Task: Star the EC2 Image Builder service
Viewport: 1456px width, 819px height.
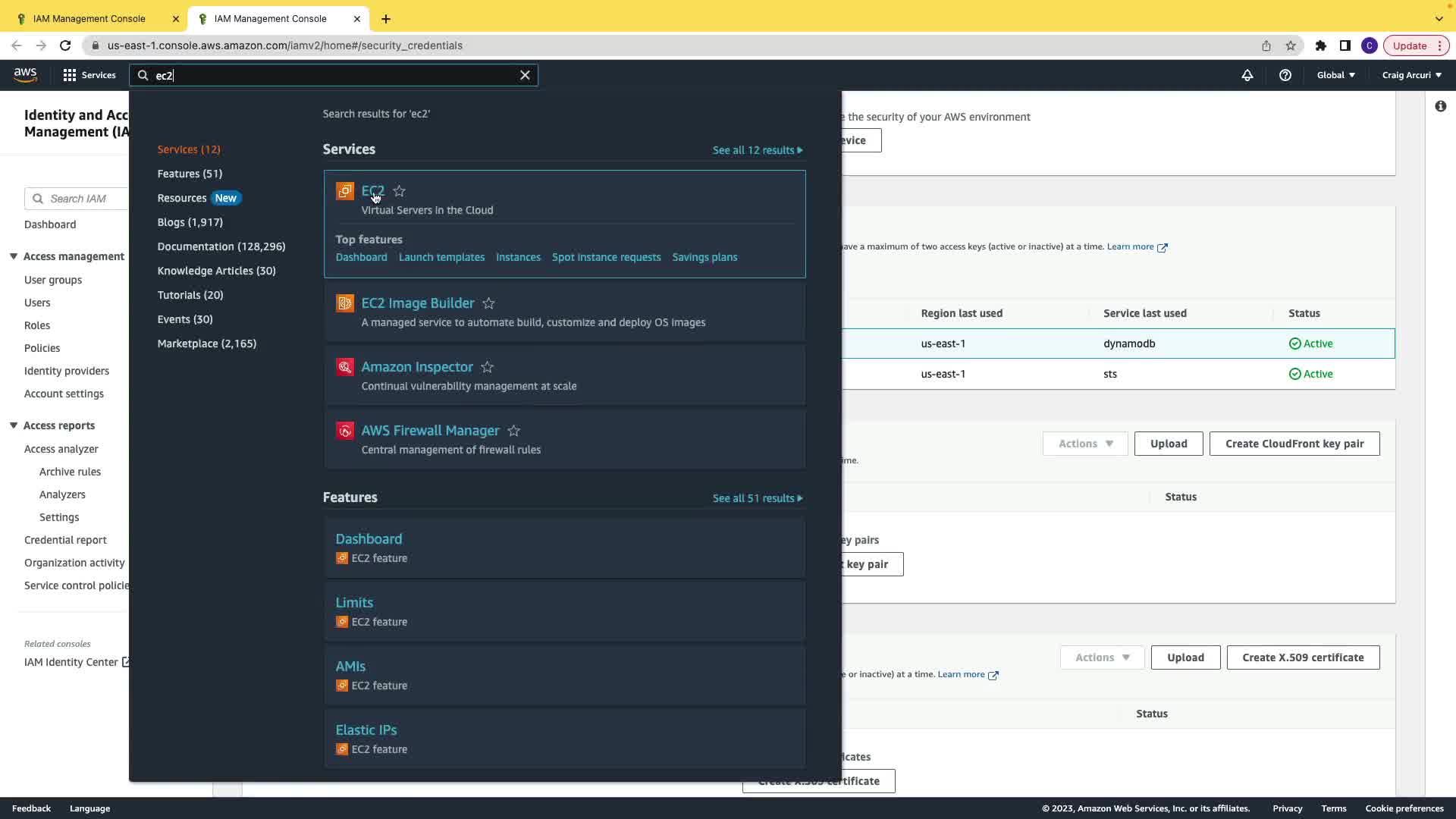Action: click(x=489, y=303)
